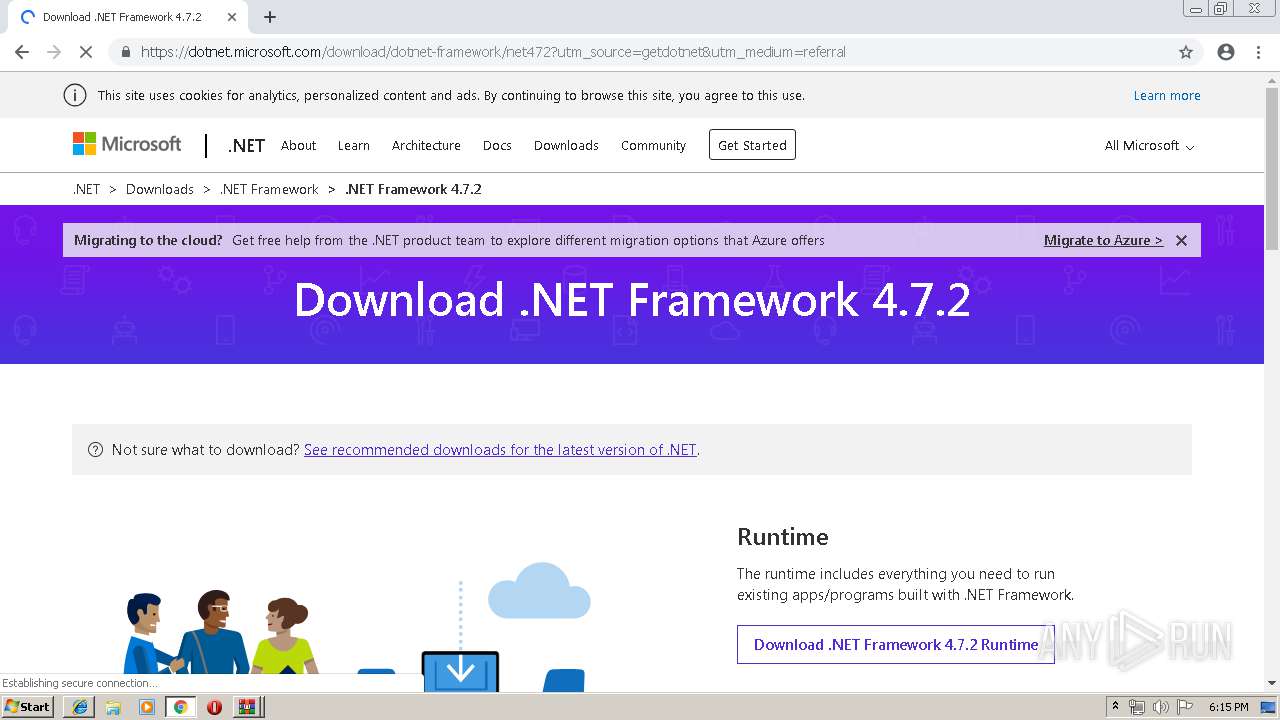Click the volume speaker tray icon

[1161, 707]
